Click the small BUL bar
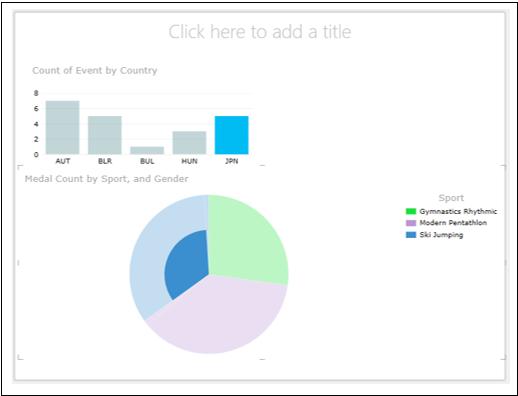 coord(147,150)
